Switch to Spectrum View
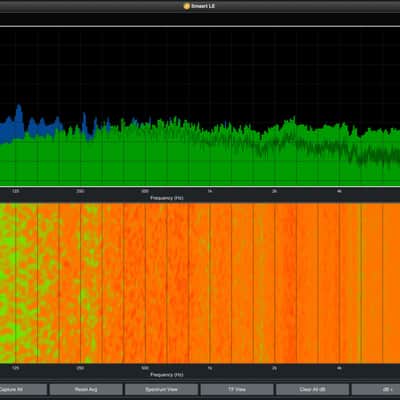The image size is (400, 400). pyautogui.click(x=162, y=389)
